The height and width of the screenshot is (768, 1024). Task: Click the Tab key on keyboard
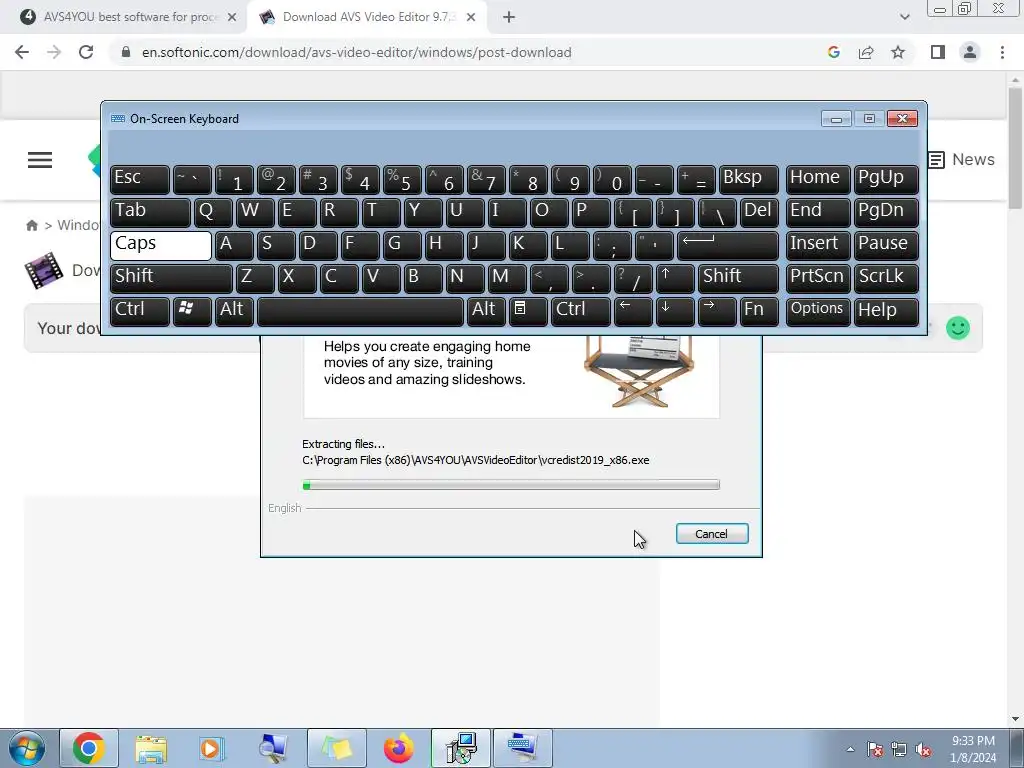point(150,212)
